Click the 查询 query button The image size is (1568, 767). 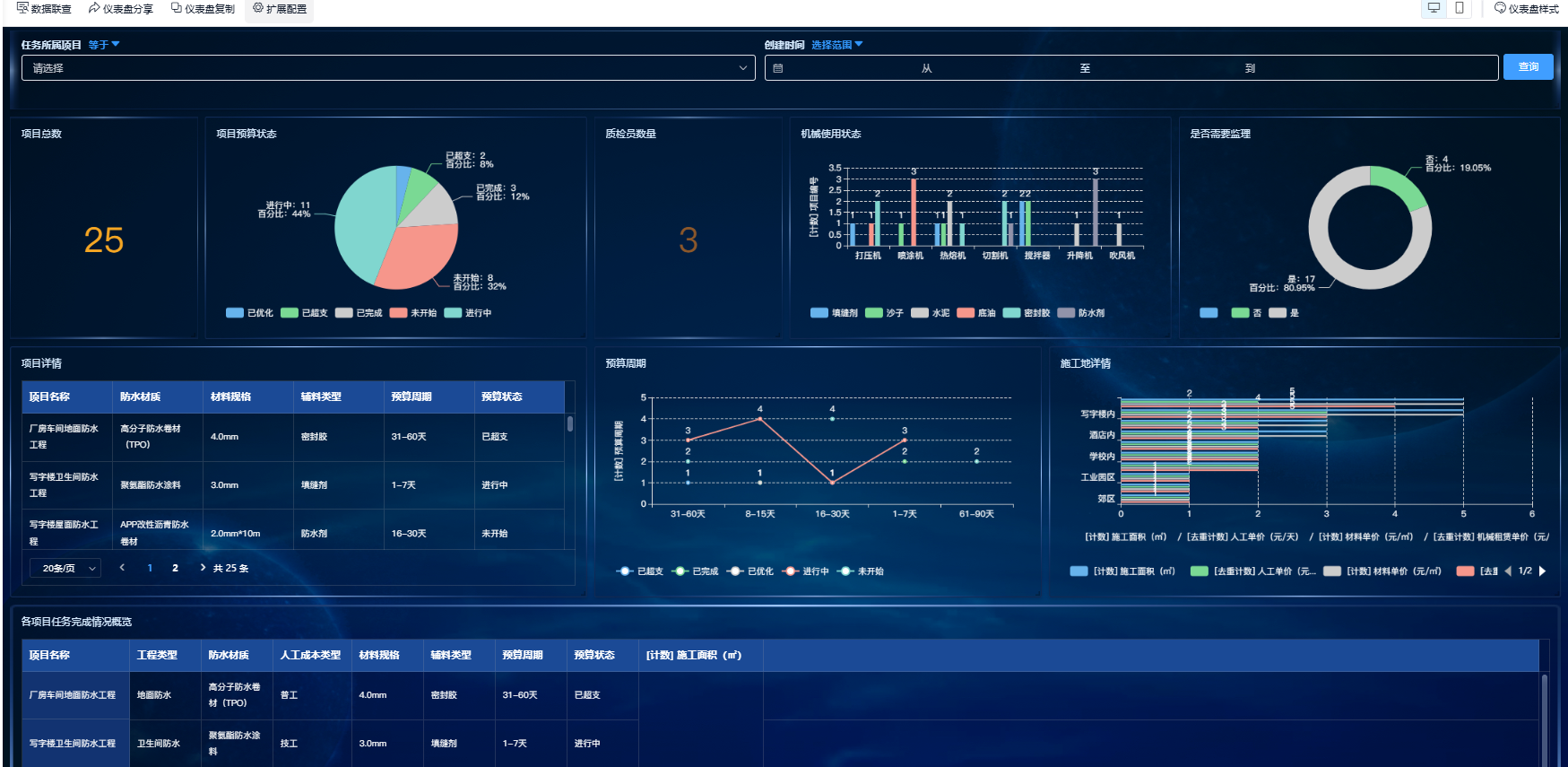[x=1528, y=67]
